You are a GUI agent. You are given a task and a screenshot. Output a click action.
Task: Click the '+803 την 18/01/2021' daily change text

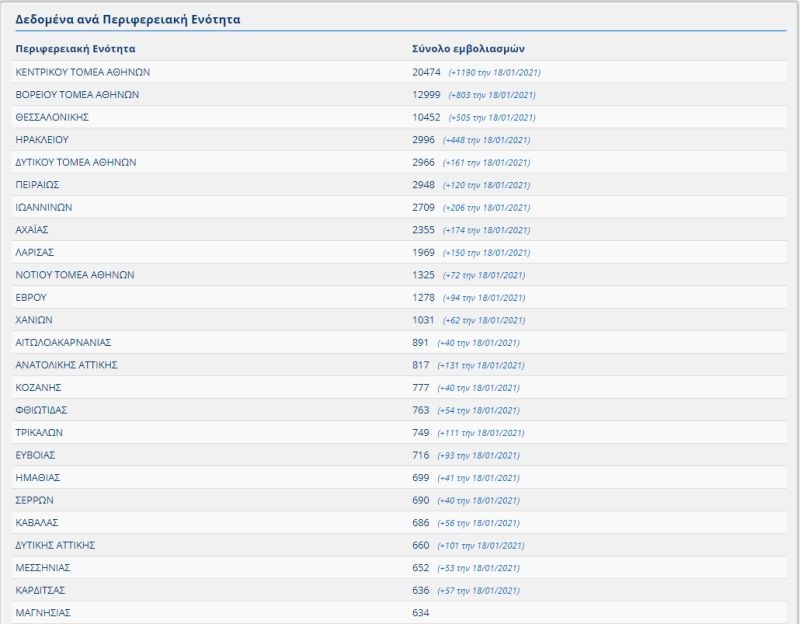492,95
